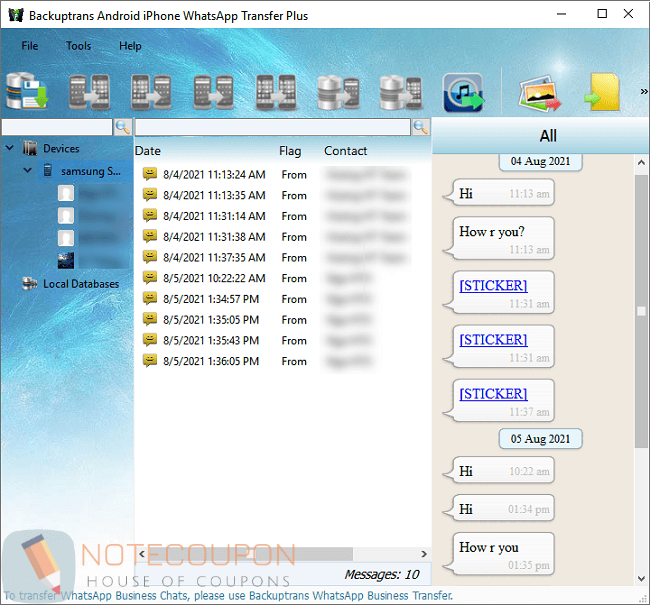Viewport: 650px width, 605px height.
Task: Click the message list horizontal scrollbar thumb
Action: point(250,554)
